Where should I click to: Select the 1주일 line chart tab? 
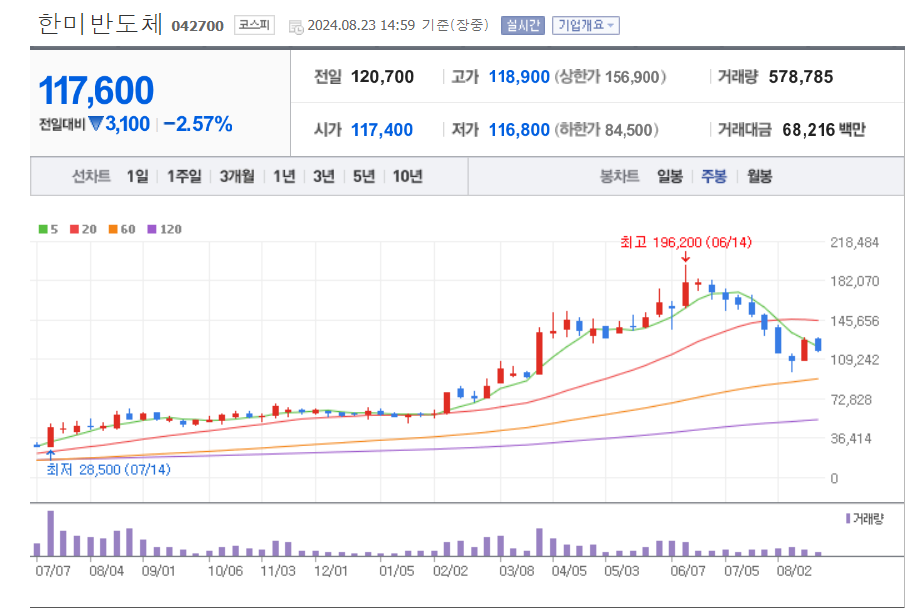tap(184, 176)
